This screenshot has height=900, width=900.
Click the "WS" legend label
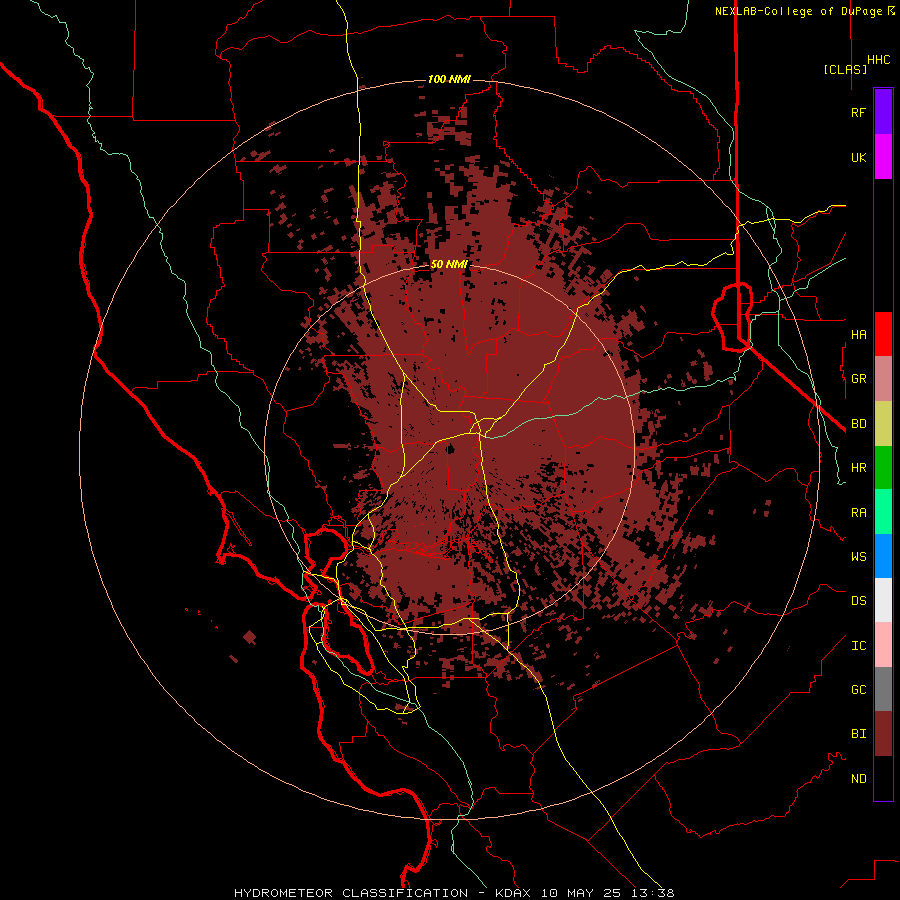coord(858,557)
